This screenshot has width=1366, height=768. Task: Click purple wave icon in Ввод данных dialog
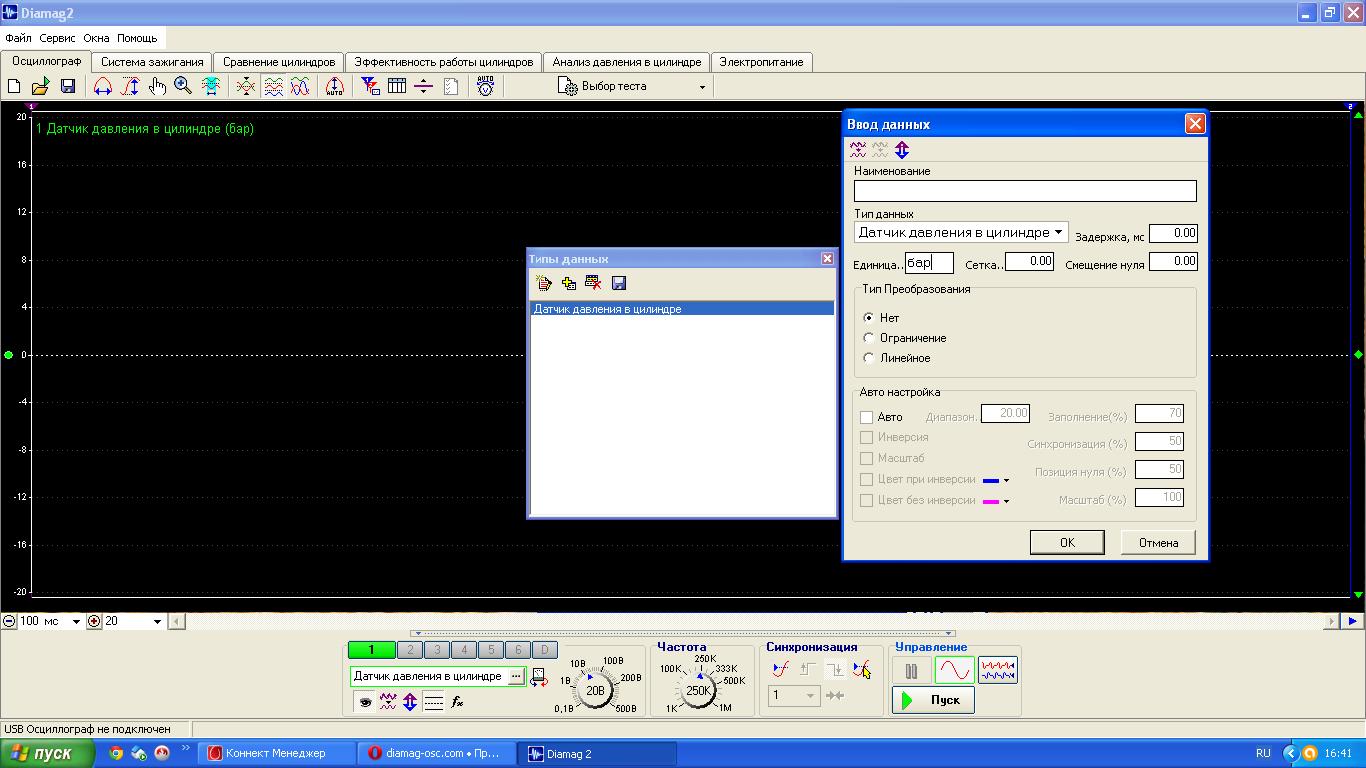pyautogui.click(x=858, y=150)
